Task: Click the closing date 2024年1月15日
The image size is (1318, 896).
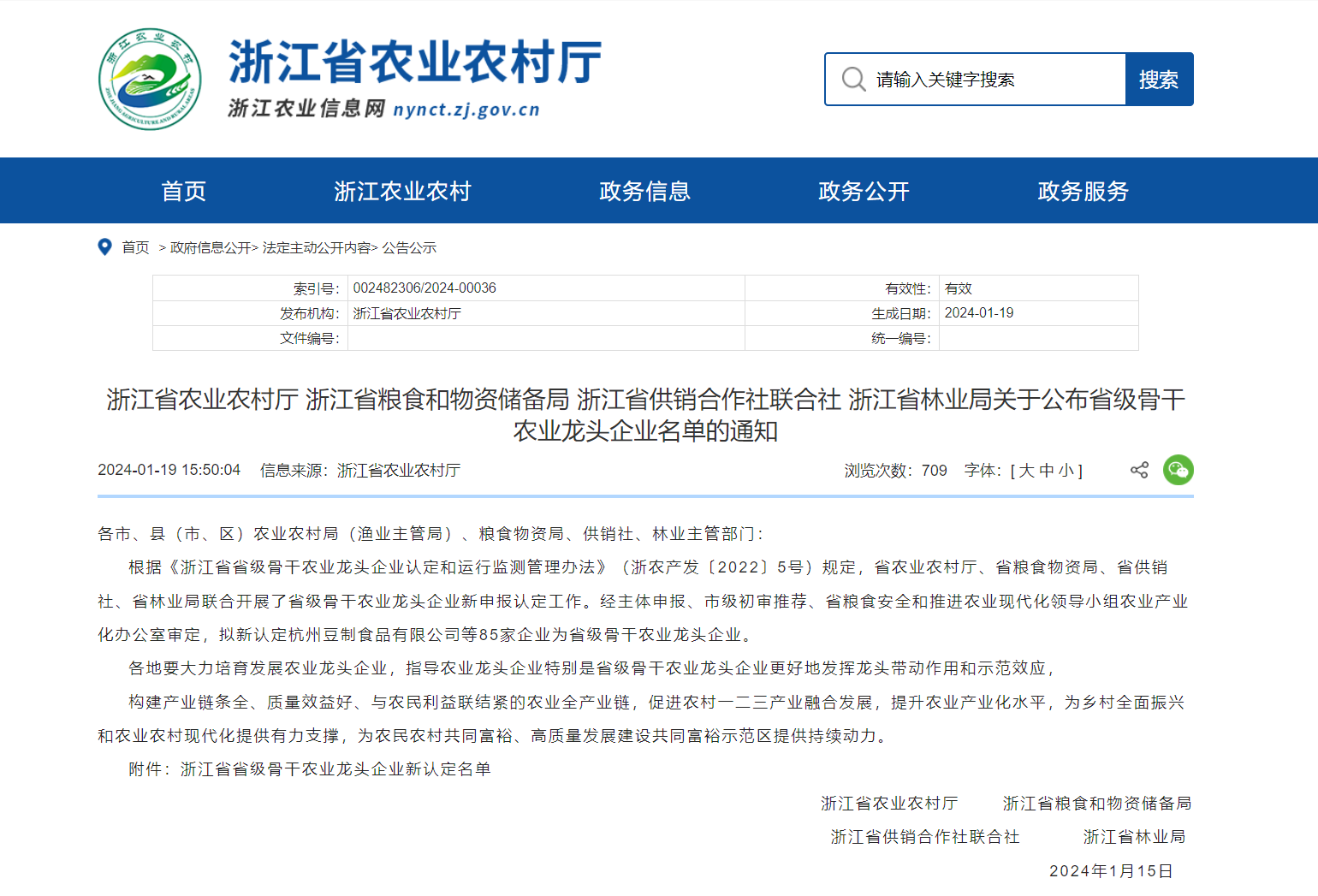Action: point(1111,870)
